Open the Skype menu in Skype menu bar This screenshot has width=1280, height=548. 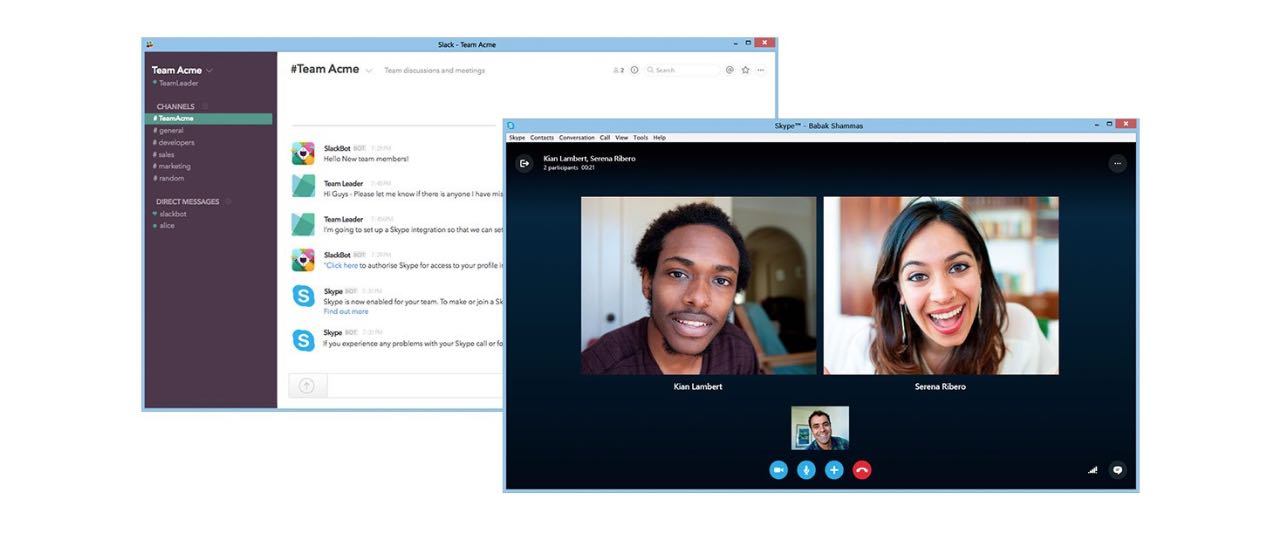pyautogui.click(x=517, y=137)
